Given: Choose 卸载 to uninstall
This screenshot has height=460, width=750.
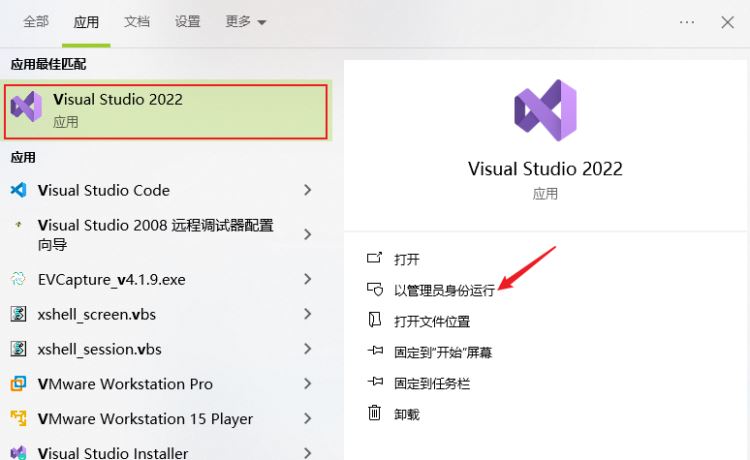Looking at the screenshot, I should click(x=407, y=414).
